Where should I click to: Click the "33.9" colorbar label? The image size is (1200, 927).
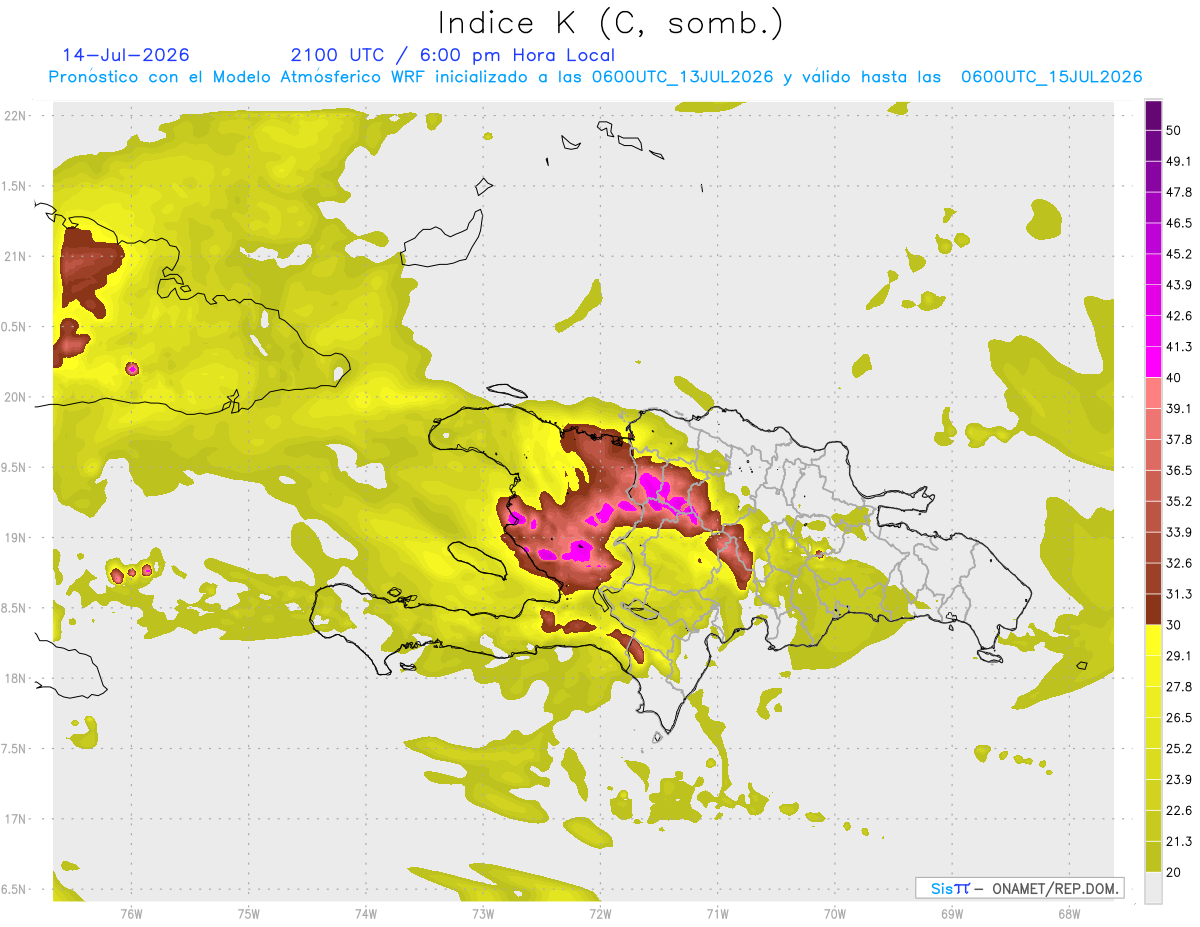pyautogui.click(x=1179, y=532)
